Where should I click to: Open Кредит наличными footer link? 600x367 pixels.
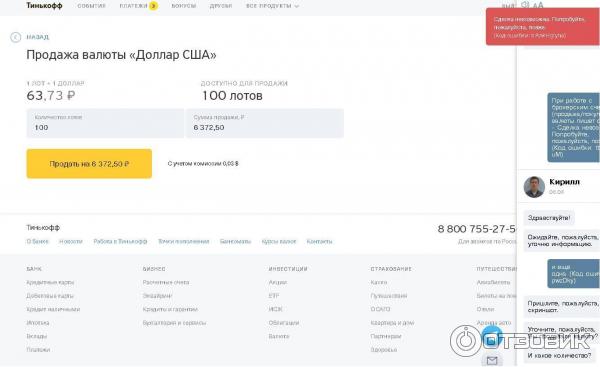point(53,309)
